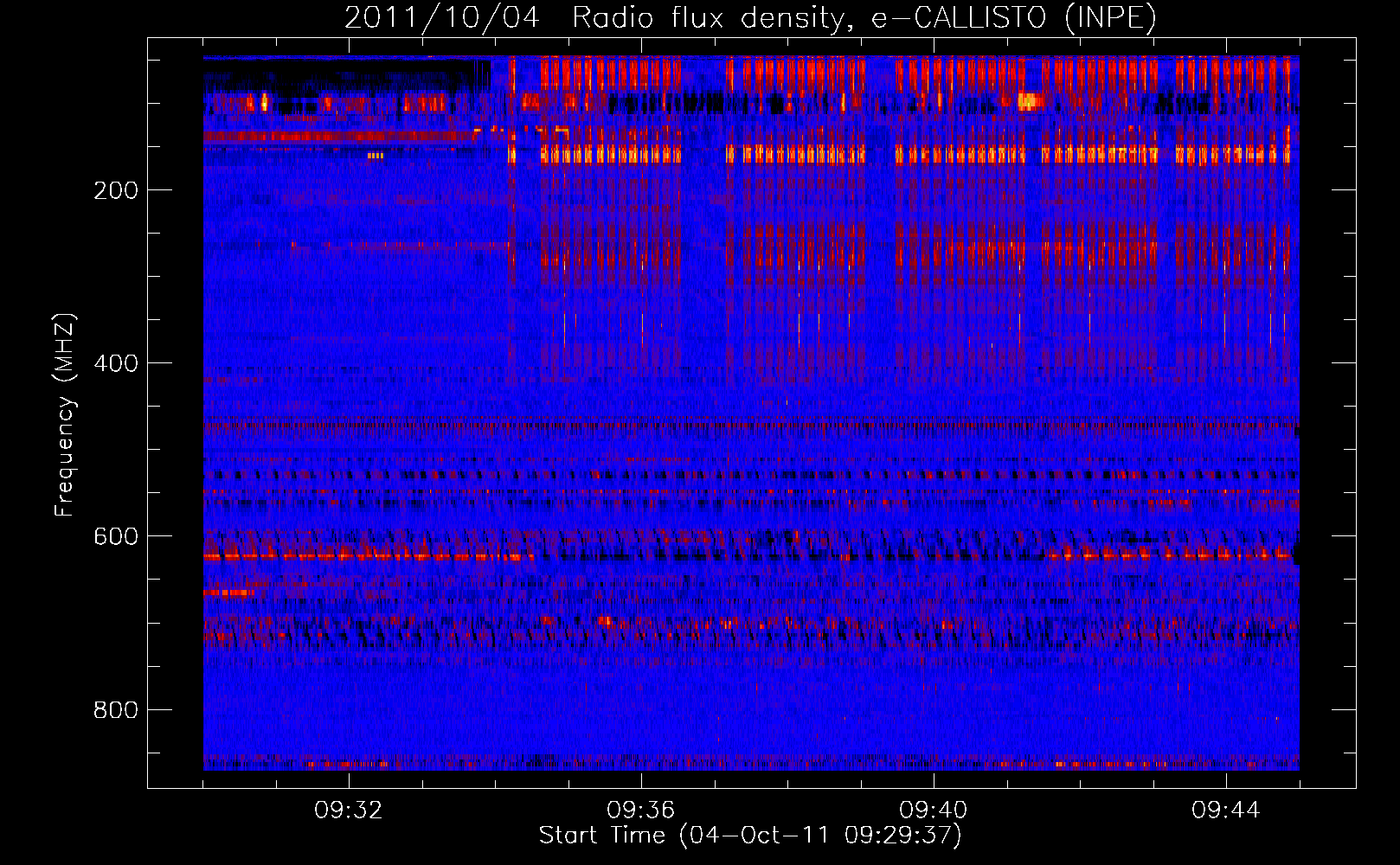Click the 'Start Time (04-Oct-11 09:29:37)' axis label
This screenshot has width=1400, height=865.
click(750, 836)
